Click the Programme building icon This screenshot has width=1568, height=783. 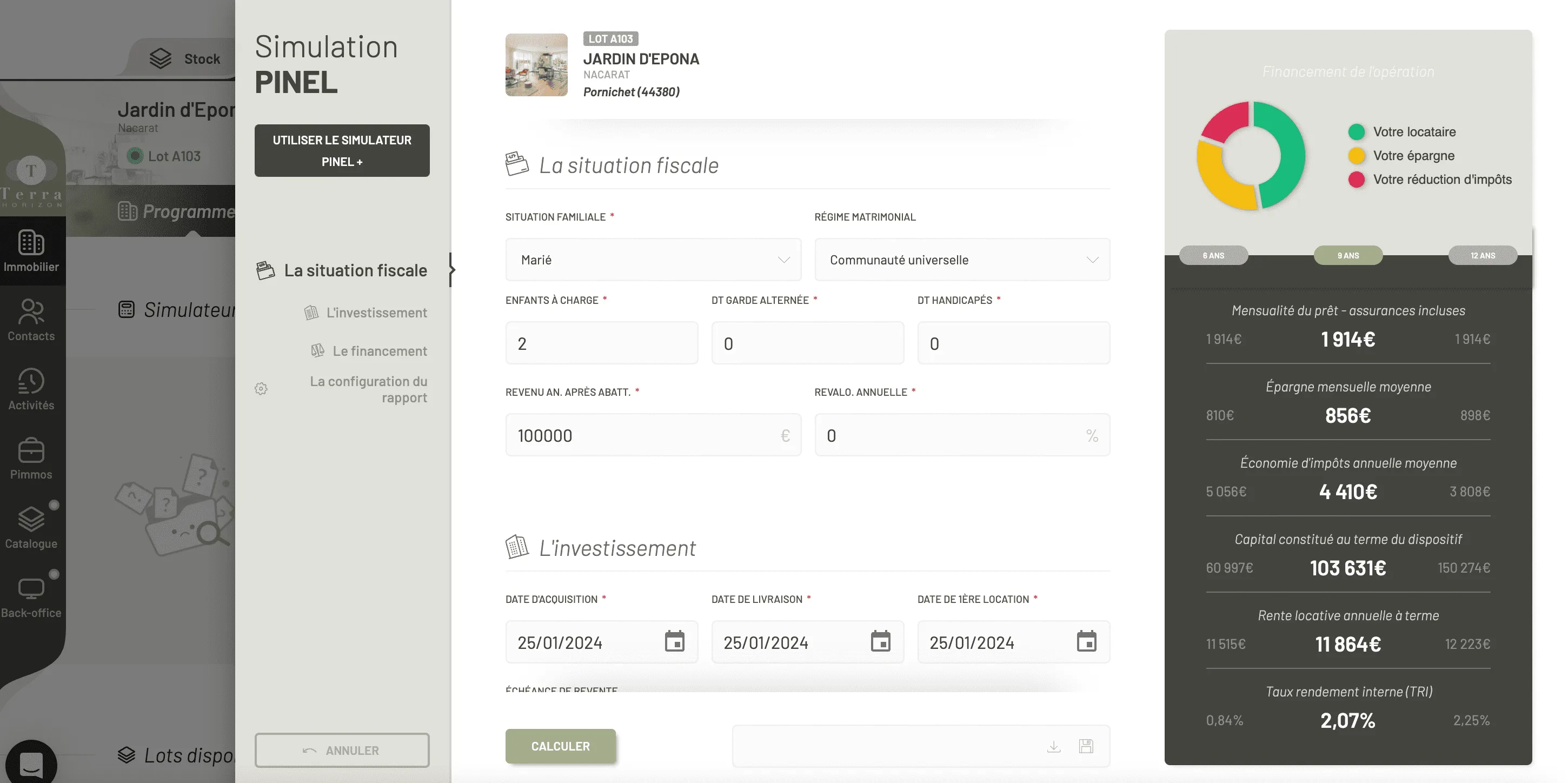[x=127, y=211]
